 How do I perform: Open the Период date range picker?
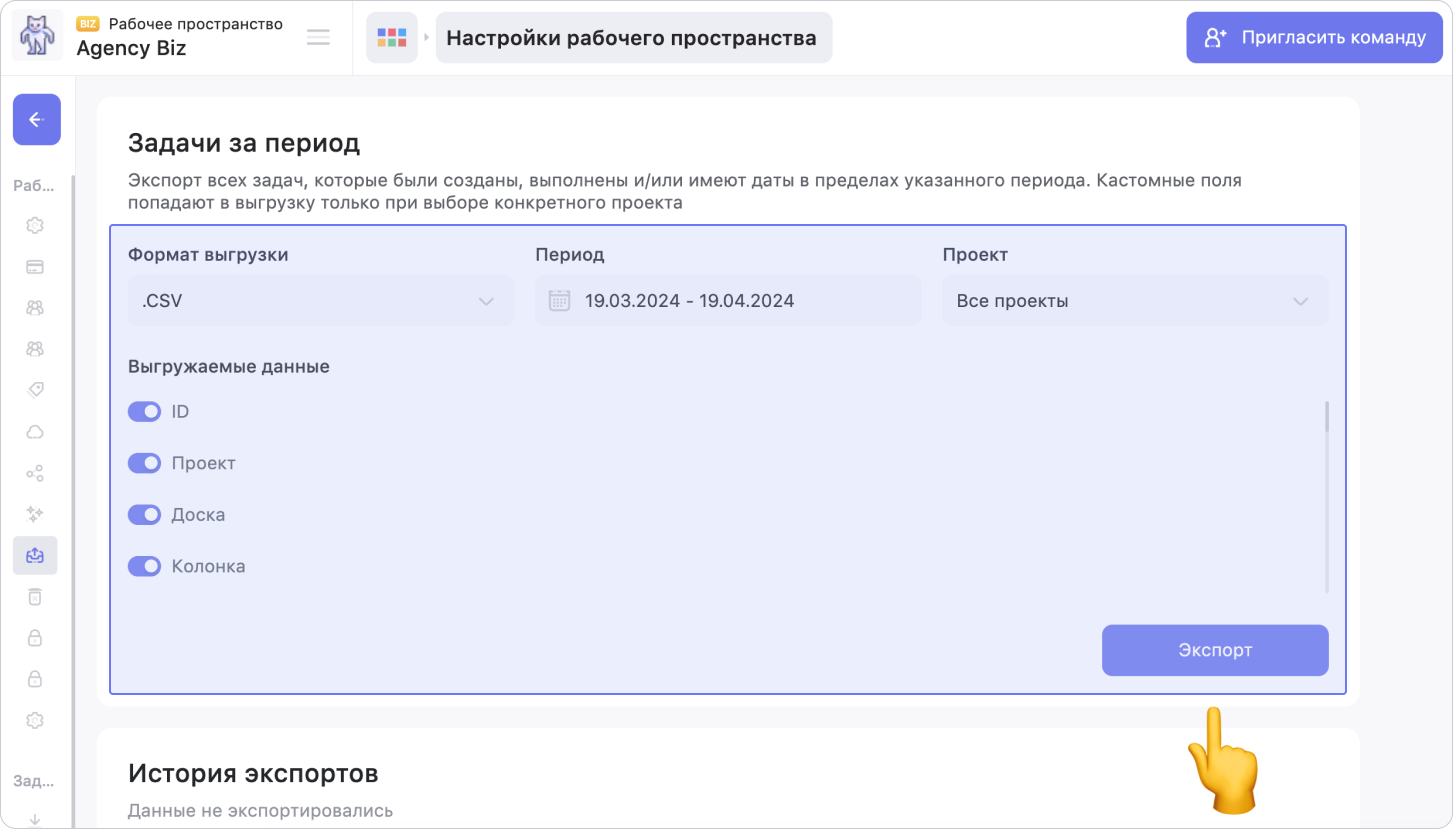tap(727, 301)
